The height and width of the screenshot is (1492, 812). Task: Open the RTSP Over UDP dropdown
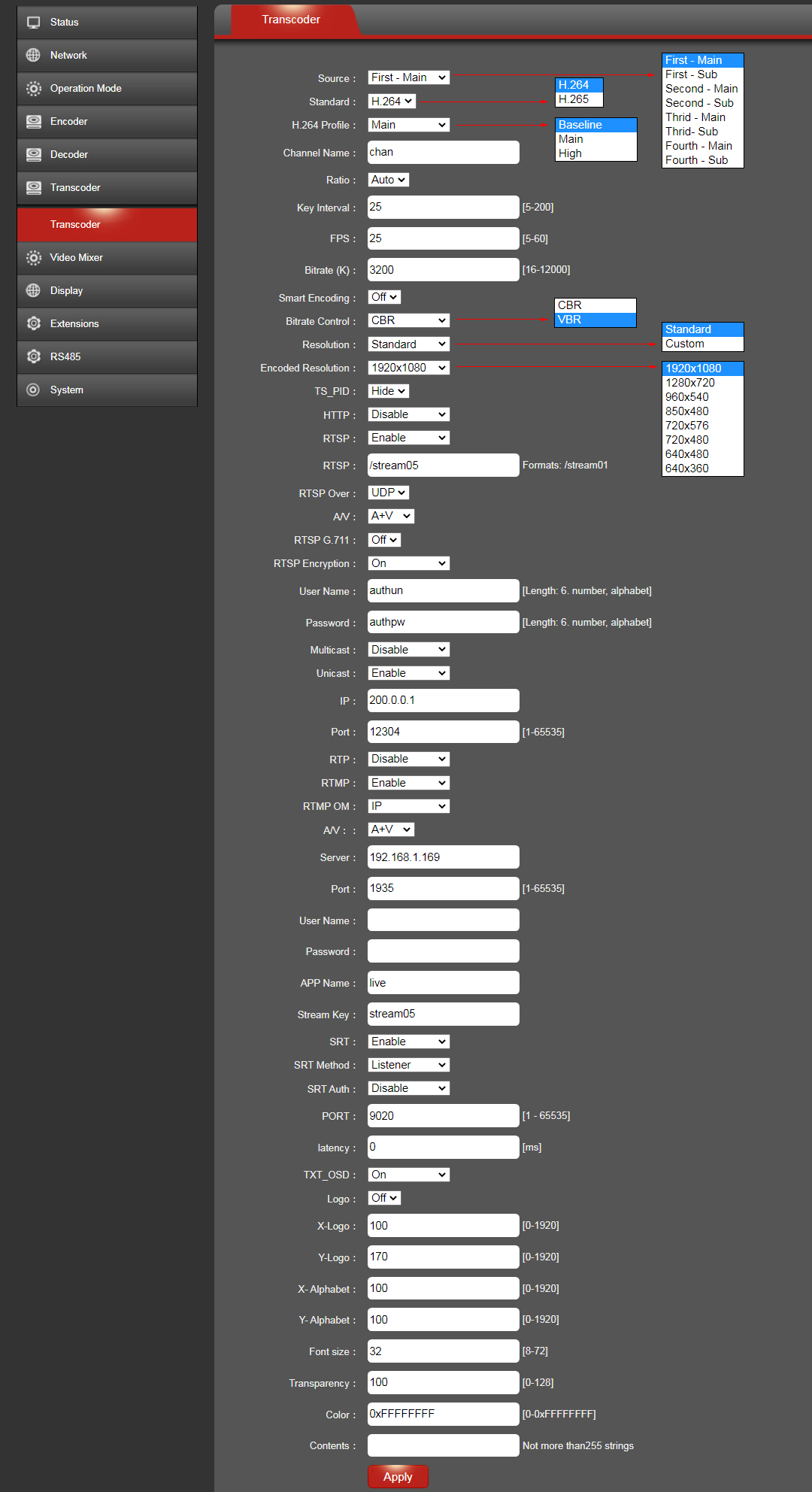388,493
